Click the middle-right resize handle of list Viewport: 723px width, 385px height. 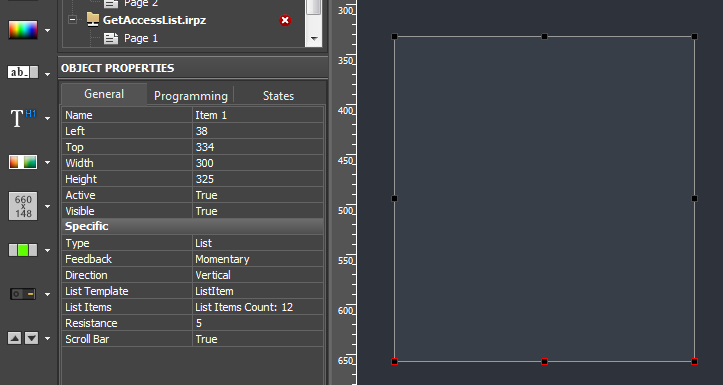(x=694, y=199)
